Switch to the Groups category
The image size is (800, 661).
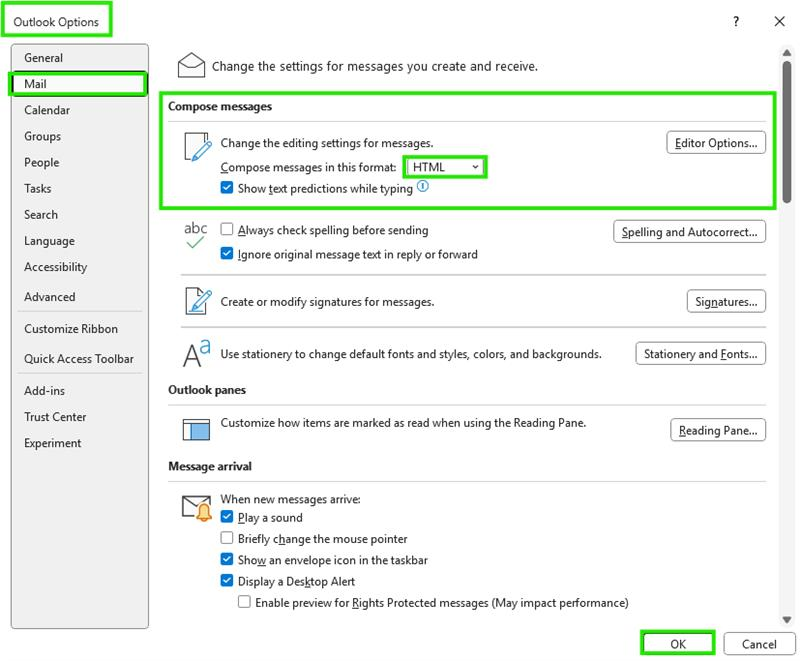point(79,136)
